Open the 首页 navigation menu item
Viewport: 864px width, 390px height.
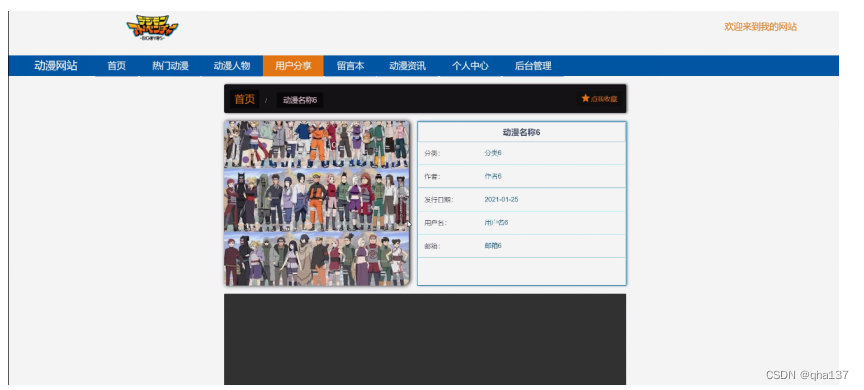(117, 66)
